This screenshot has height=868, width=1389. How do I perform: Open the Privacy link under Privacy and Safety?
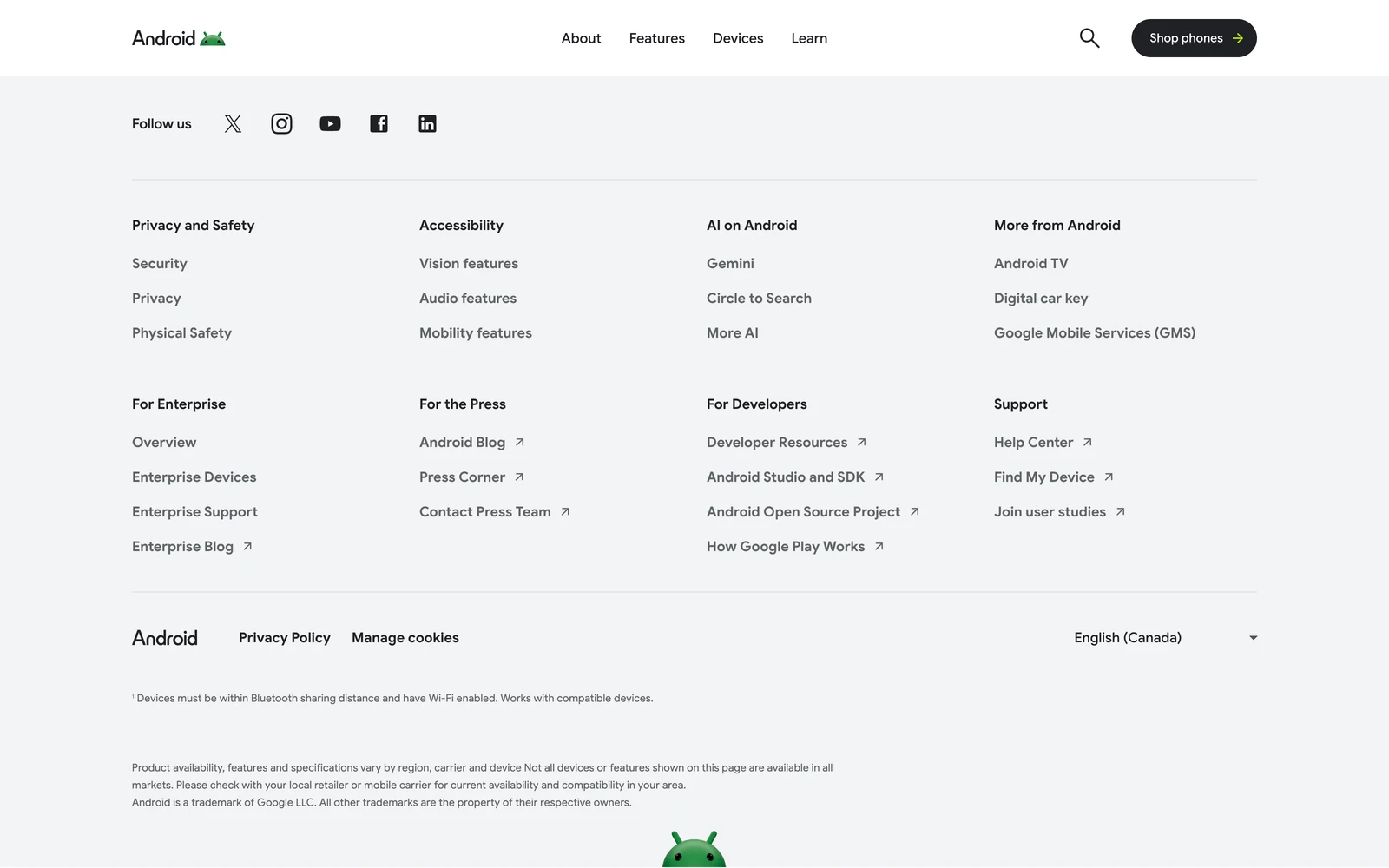pos(156,299)
